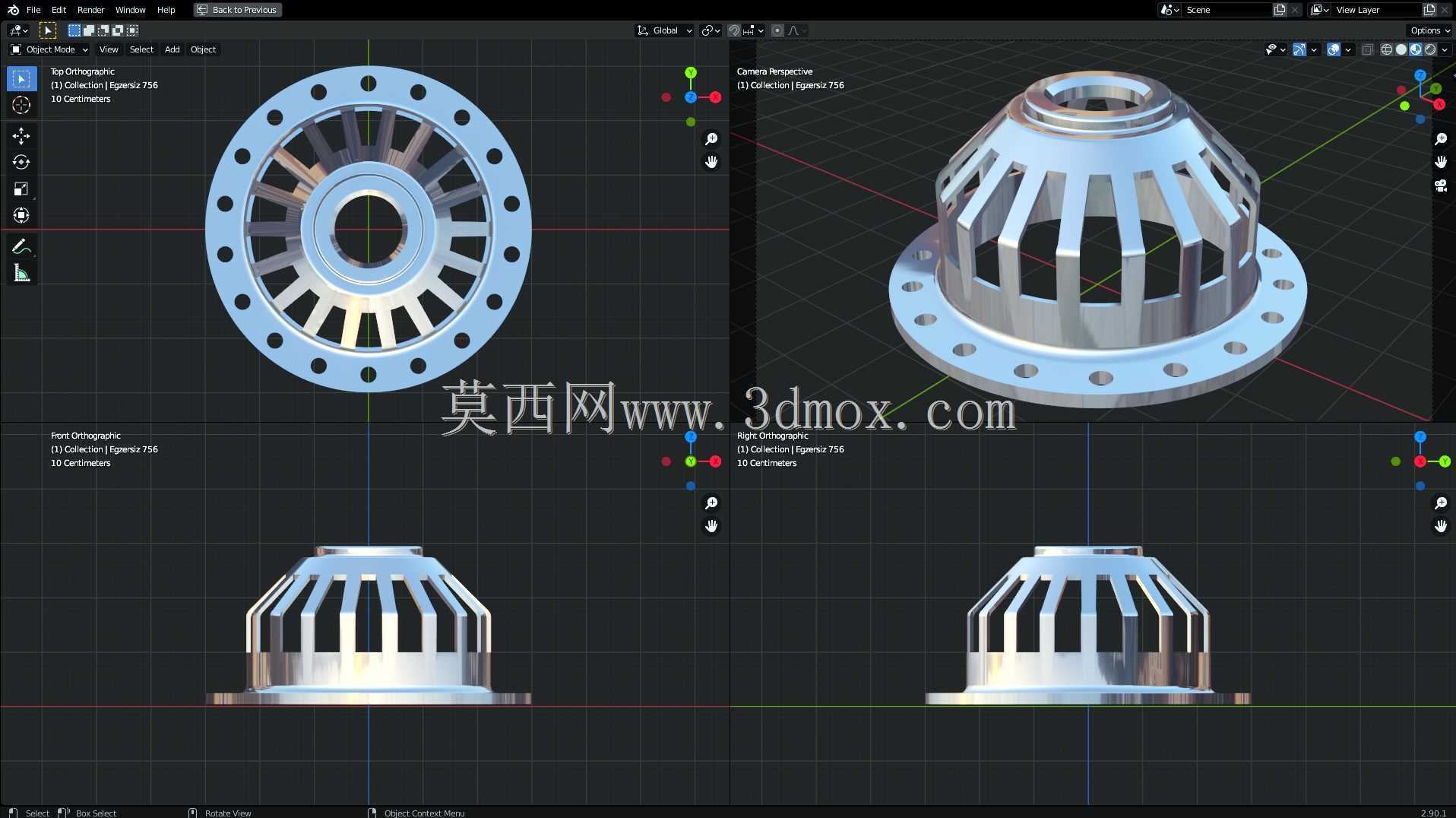Edit the Scene name field
The image size is (1456, 818).
point(1227,10)
